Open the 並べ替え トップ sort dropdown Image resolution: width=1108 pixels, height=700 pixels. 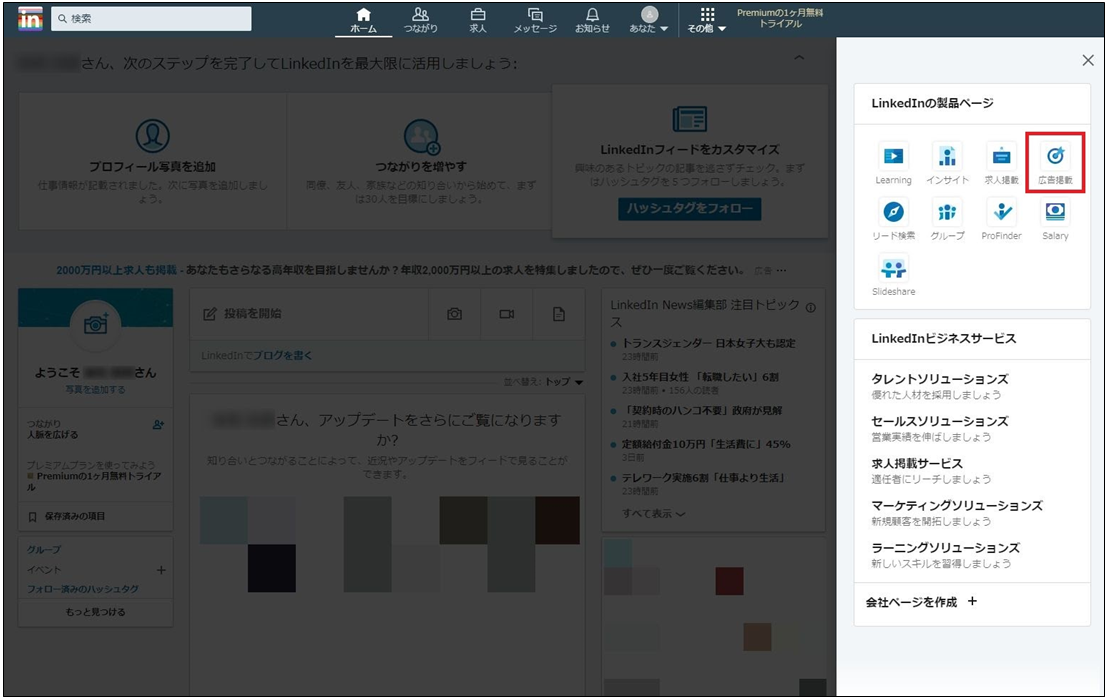543,382
